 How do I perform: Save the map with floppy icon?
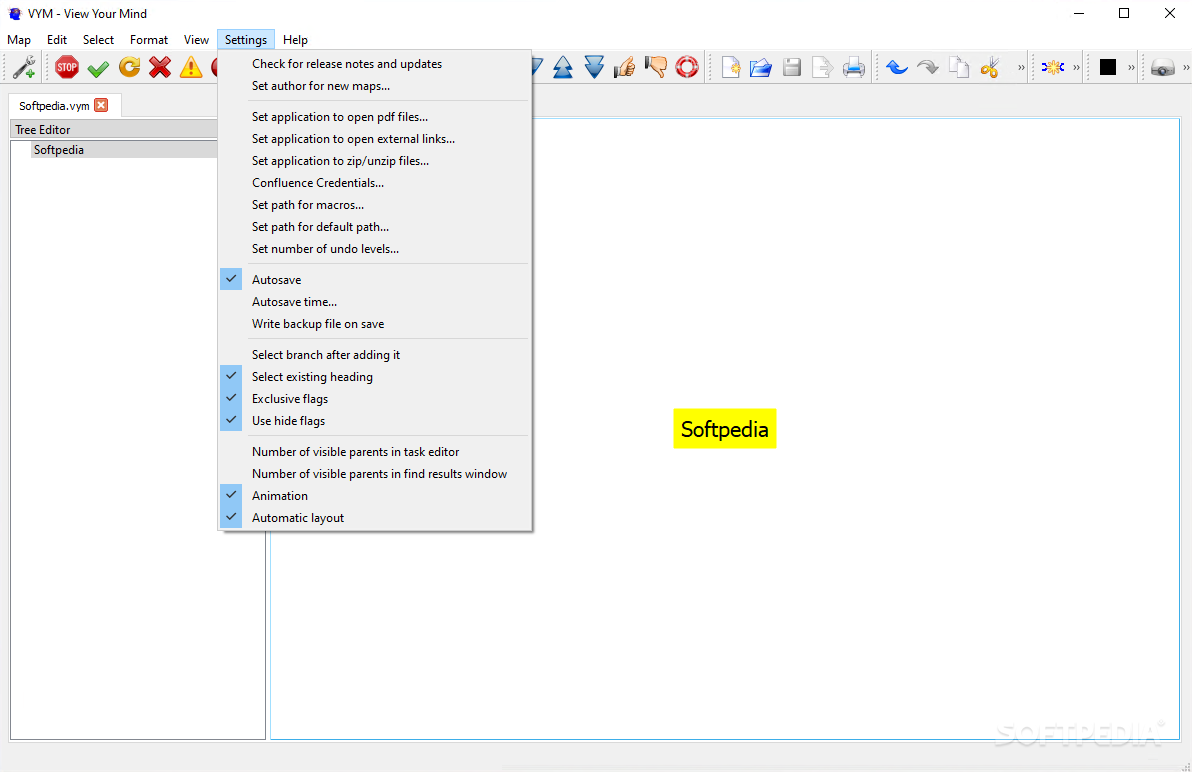[x=792, y=68]
